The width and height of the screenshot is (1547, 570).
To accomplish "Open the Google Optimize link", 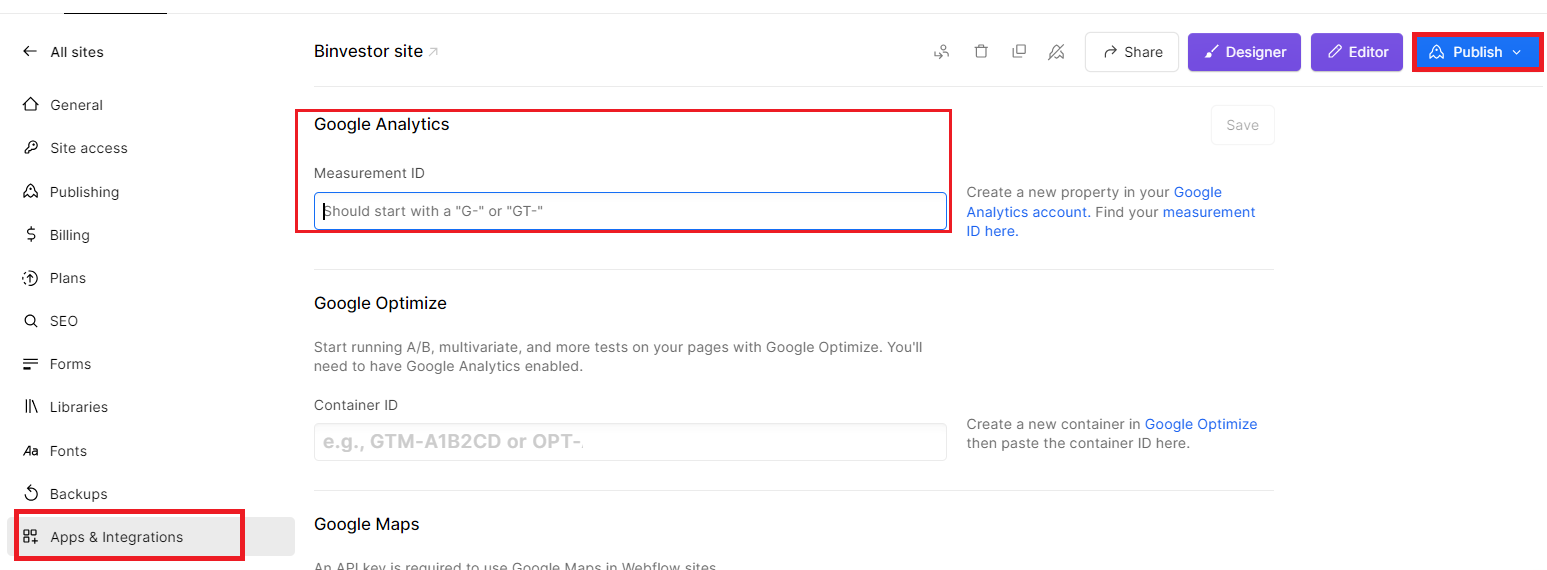I will (x=1201, y=424).
